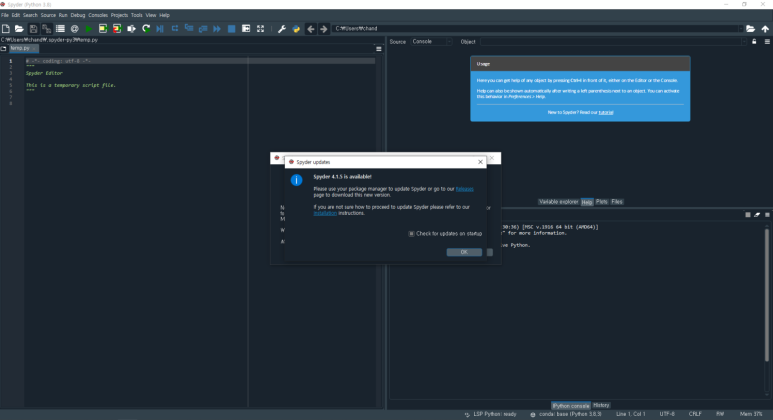Open the tutorial link in the Usage box
The height and width of the screenshot is (420, 773).
tap(606, 112)
